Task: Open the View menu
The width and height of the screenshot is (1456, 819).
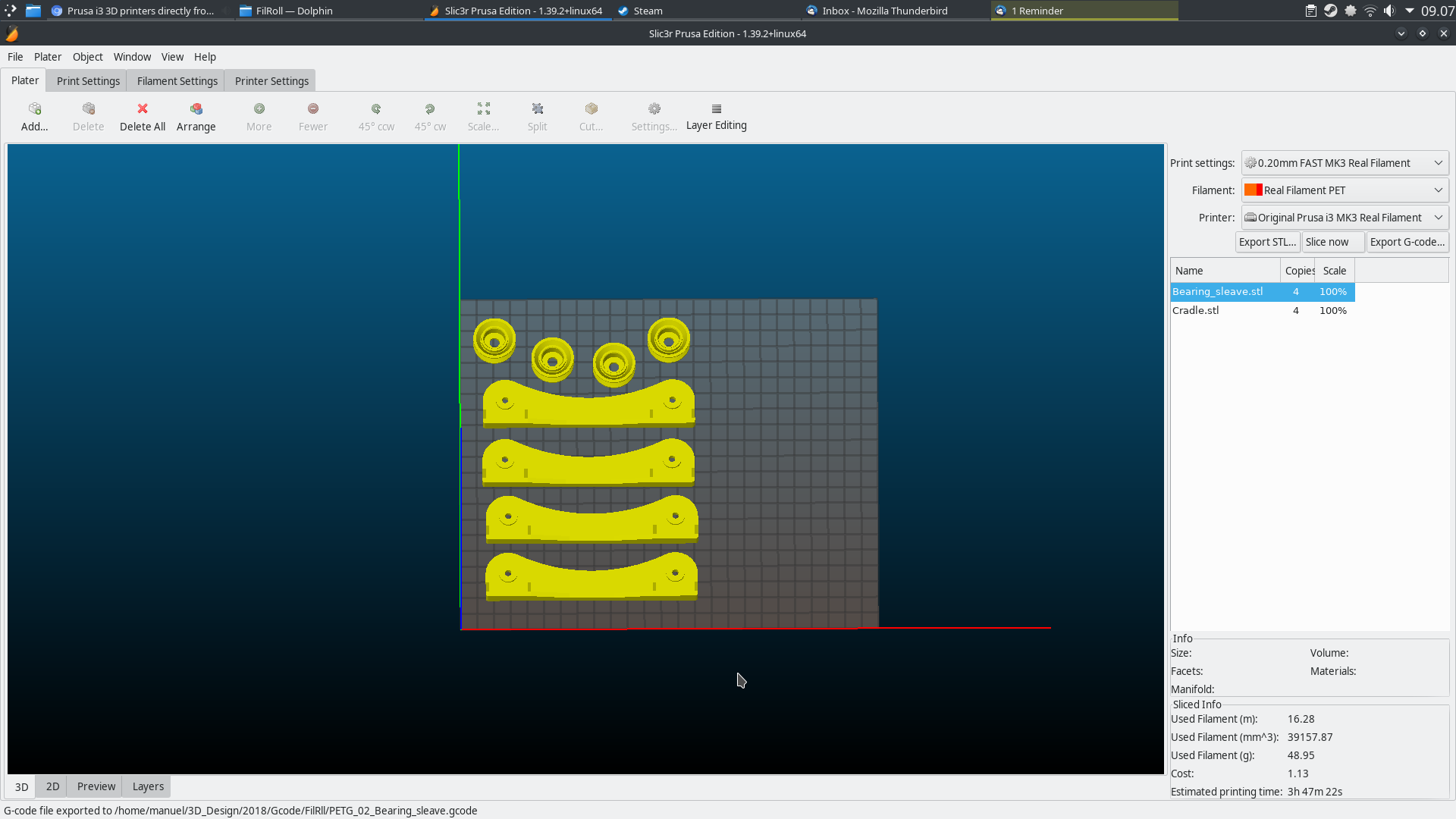Action: coord(172,57)
